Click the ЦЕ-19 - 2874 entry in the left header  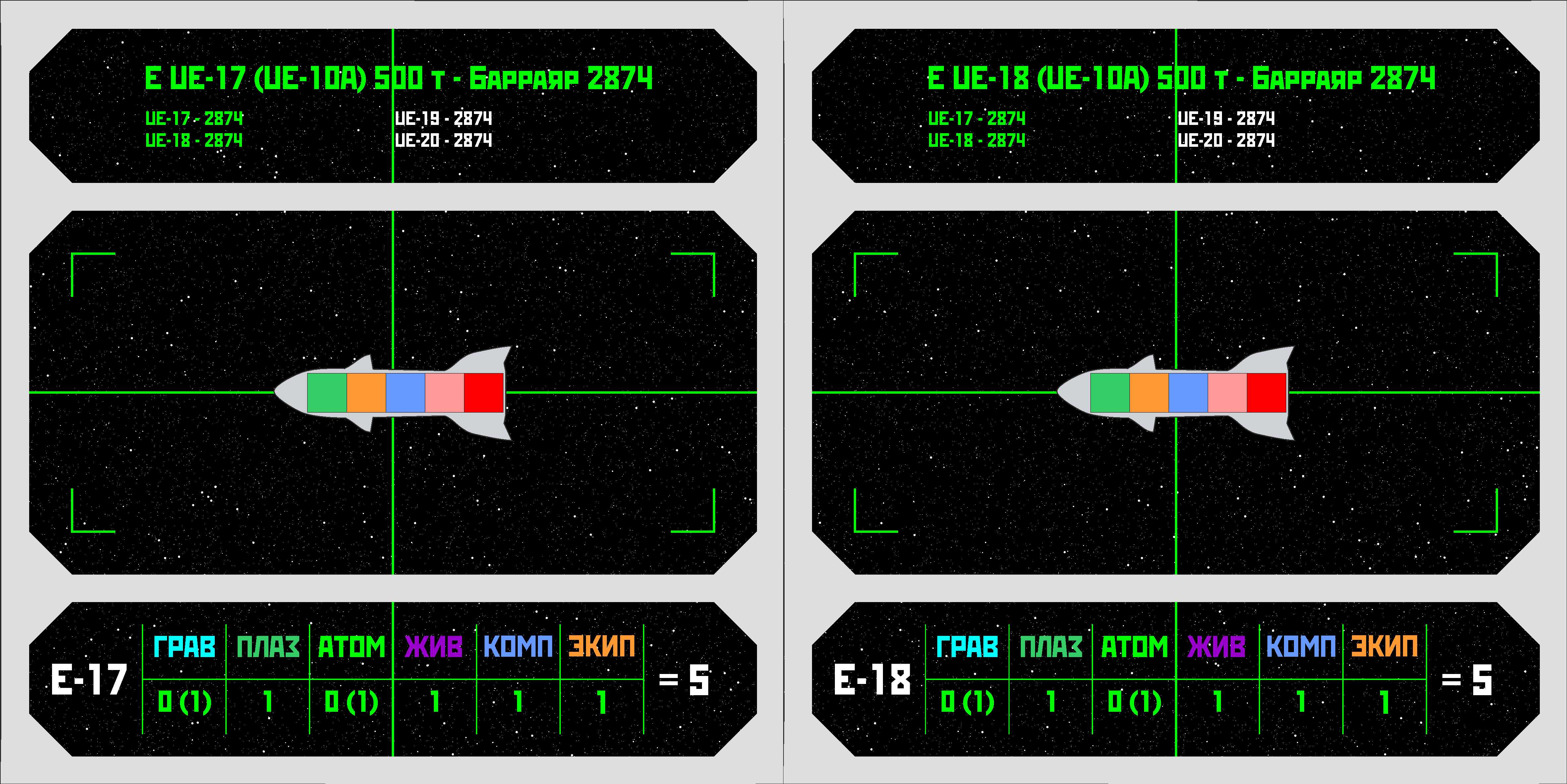(443, 118)
